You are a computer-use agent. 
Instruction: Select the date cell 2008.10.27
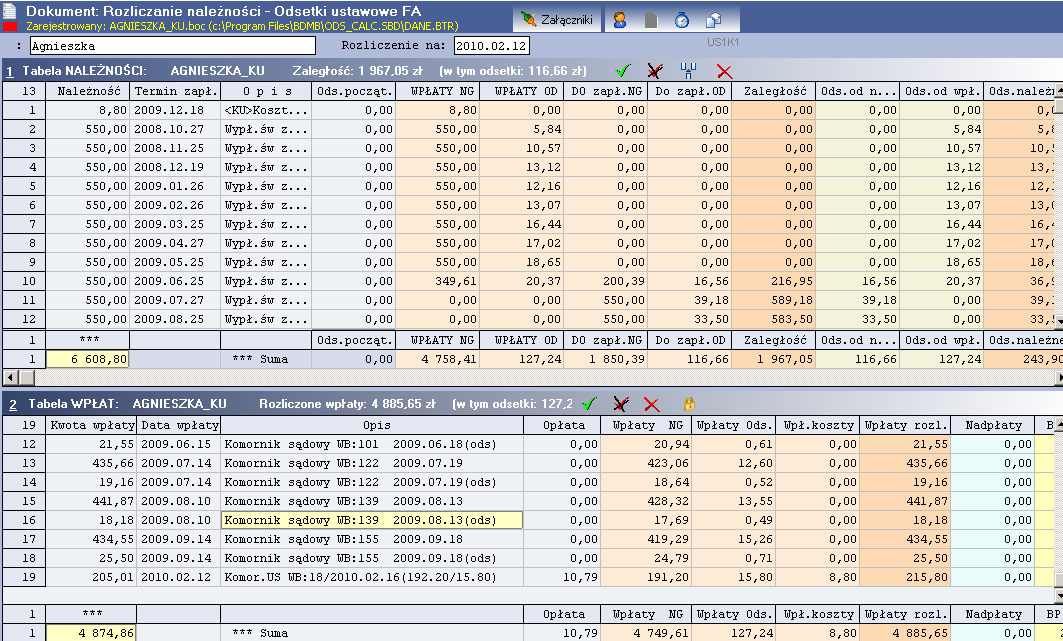pos(176,129)
